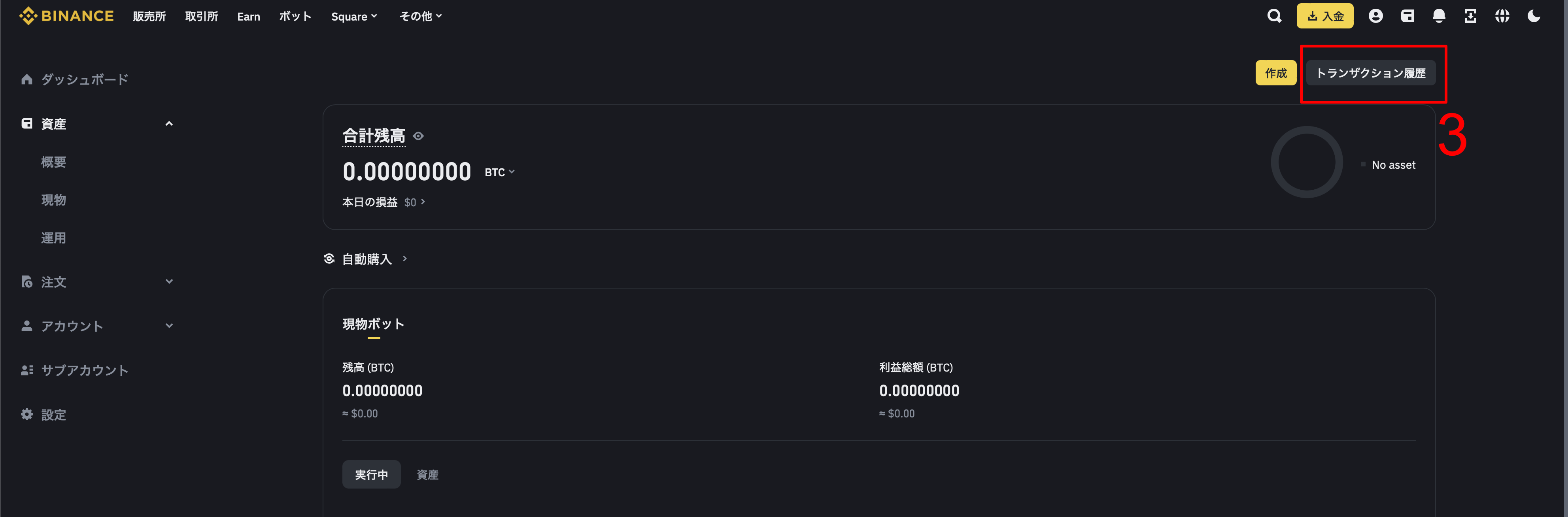Viewport: 1568px width, 517px height.
Task: Open the search magnifier icon
Action: coord(1274,17)
